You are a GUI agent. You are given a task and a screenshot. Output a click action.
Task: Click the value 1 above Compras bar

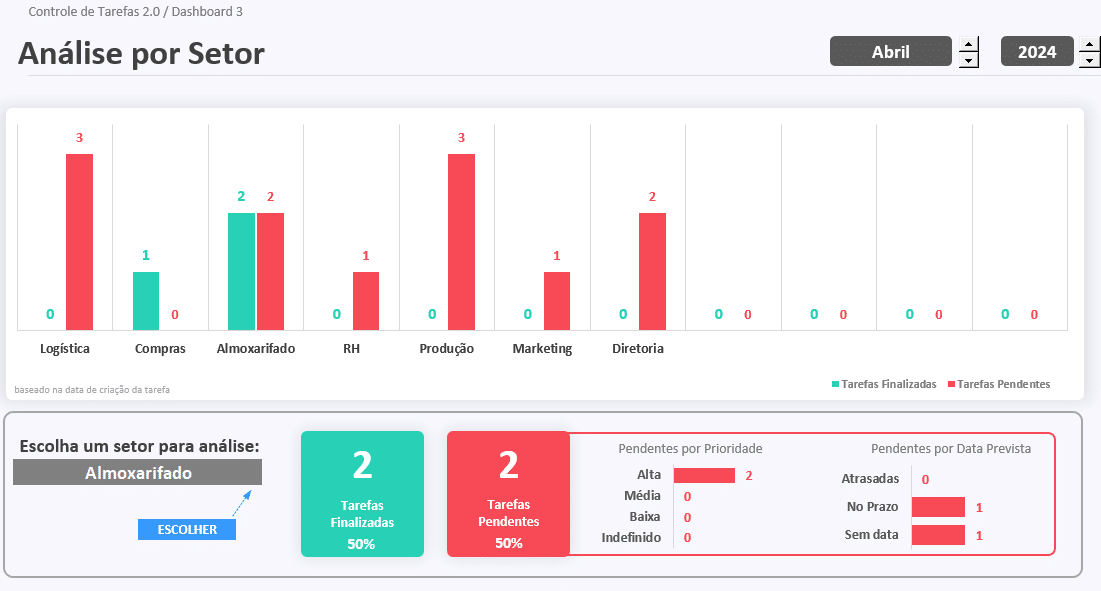pyautogui.click(x=146, y=255)
